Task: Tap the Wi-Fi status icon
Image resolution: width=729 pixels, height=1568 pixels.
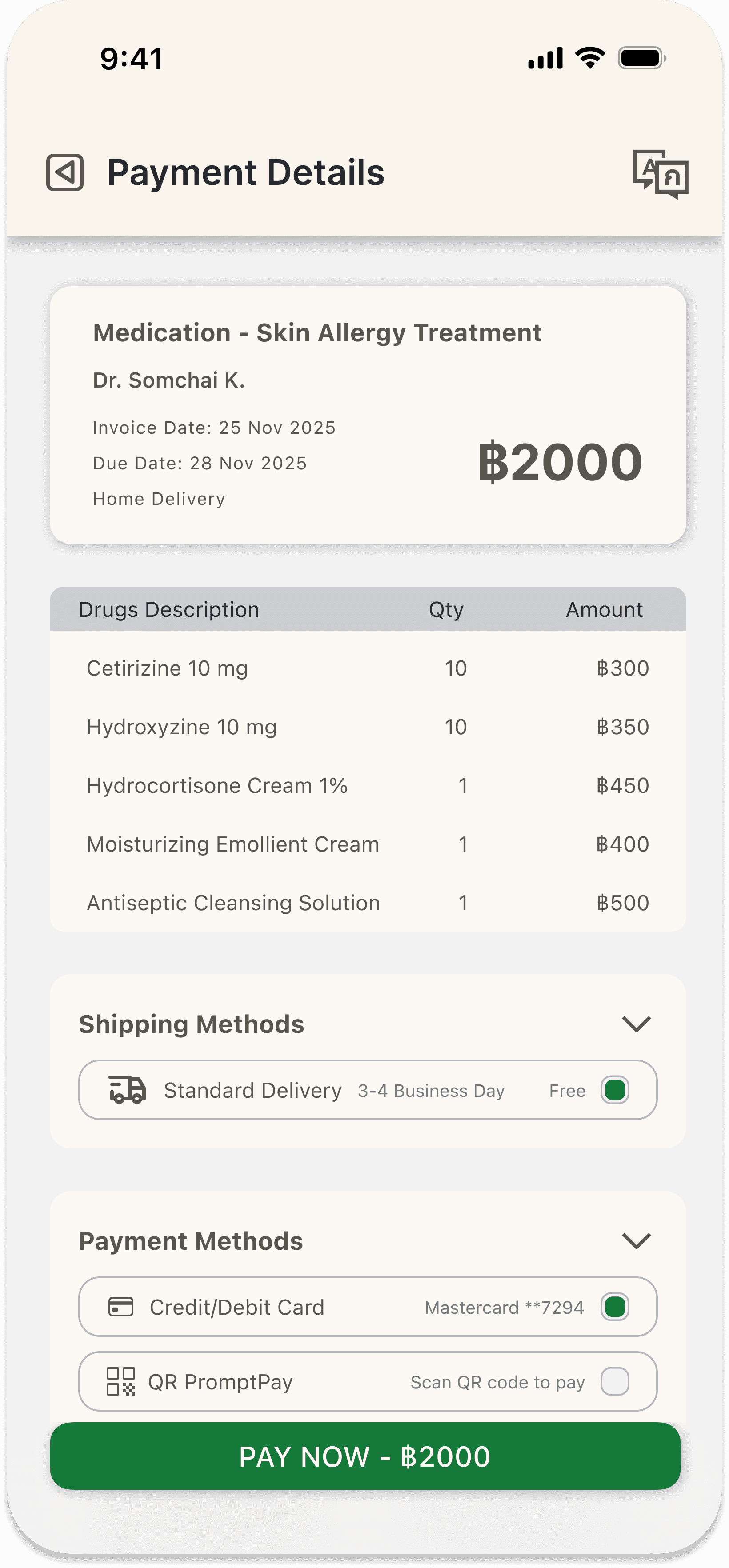Action: click(x=589, y=58)
